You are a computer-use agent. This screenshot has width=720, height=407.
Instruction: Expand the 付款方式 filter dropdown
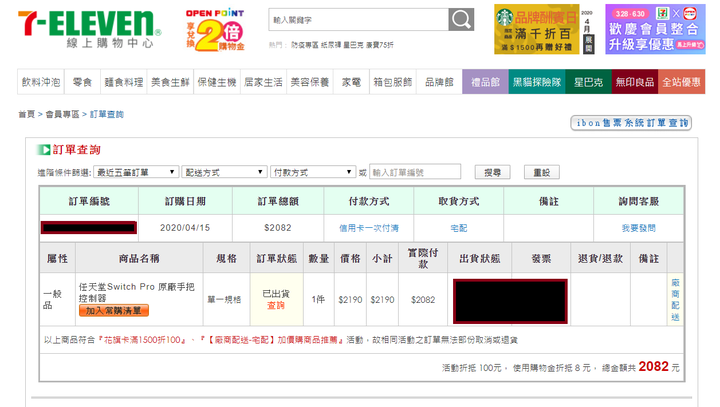[313, 172]
